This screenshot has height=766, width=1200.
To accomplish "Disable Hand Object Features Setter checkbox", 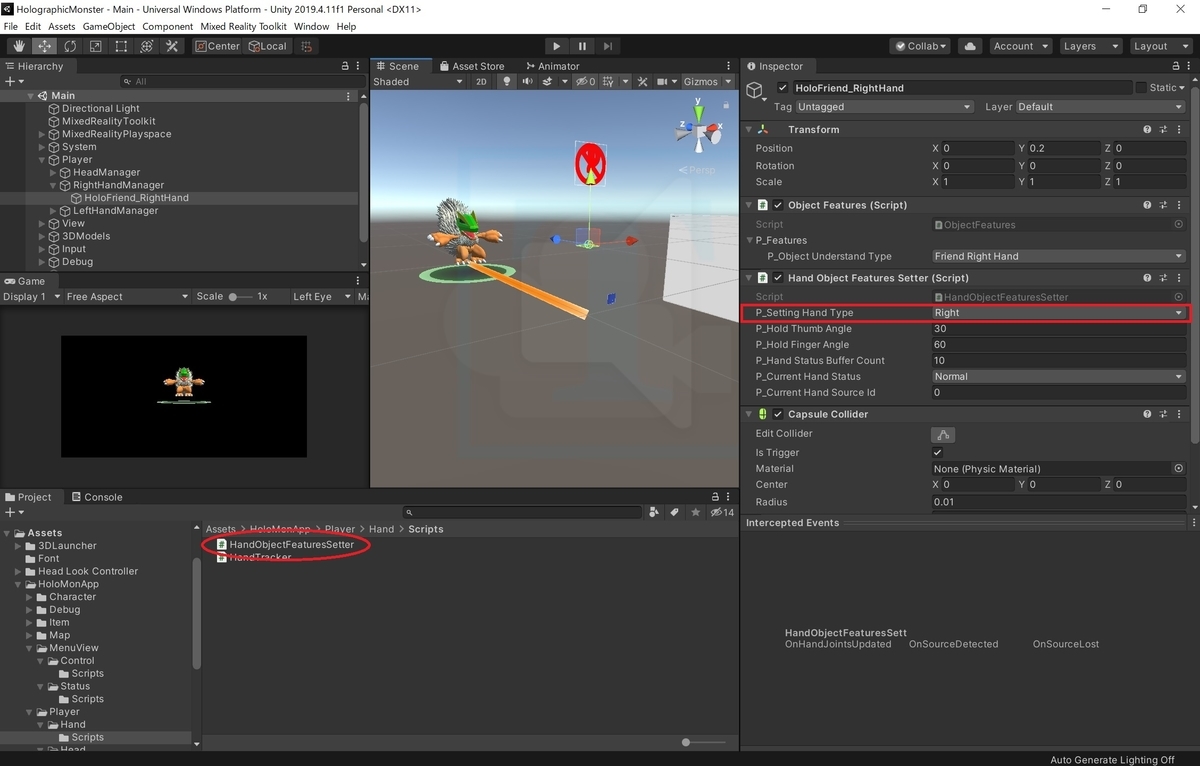I will (x=778, y=278).
